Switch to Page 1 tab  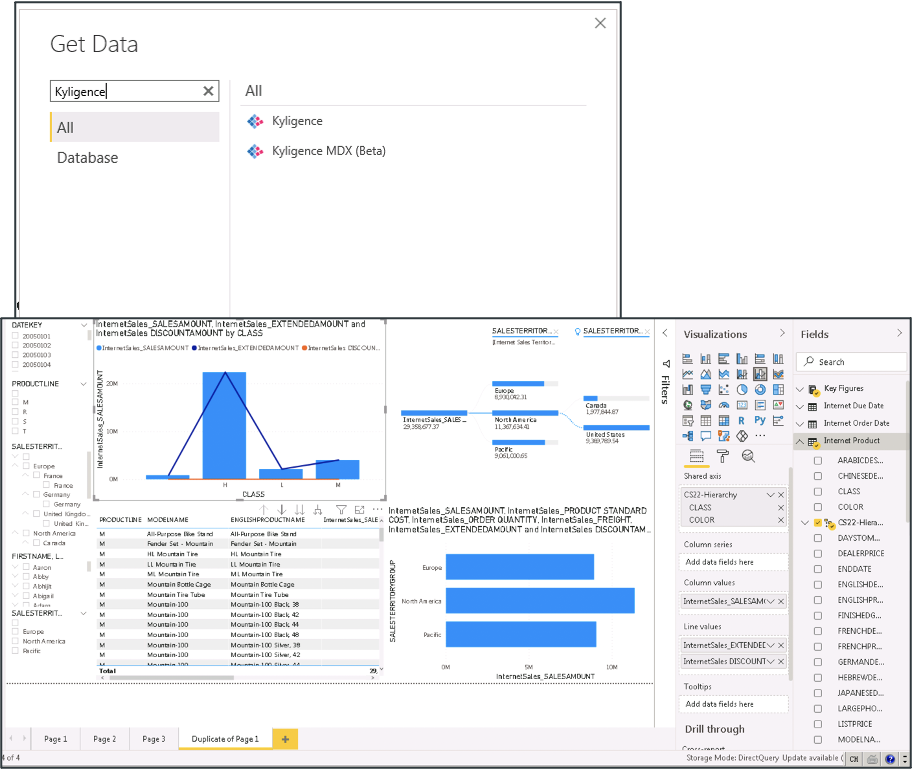click(56, 739)
